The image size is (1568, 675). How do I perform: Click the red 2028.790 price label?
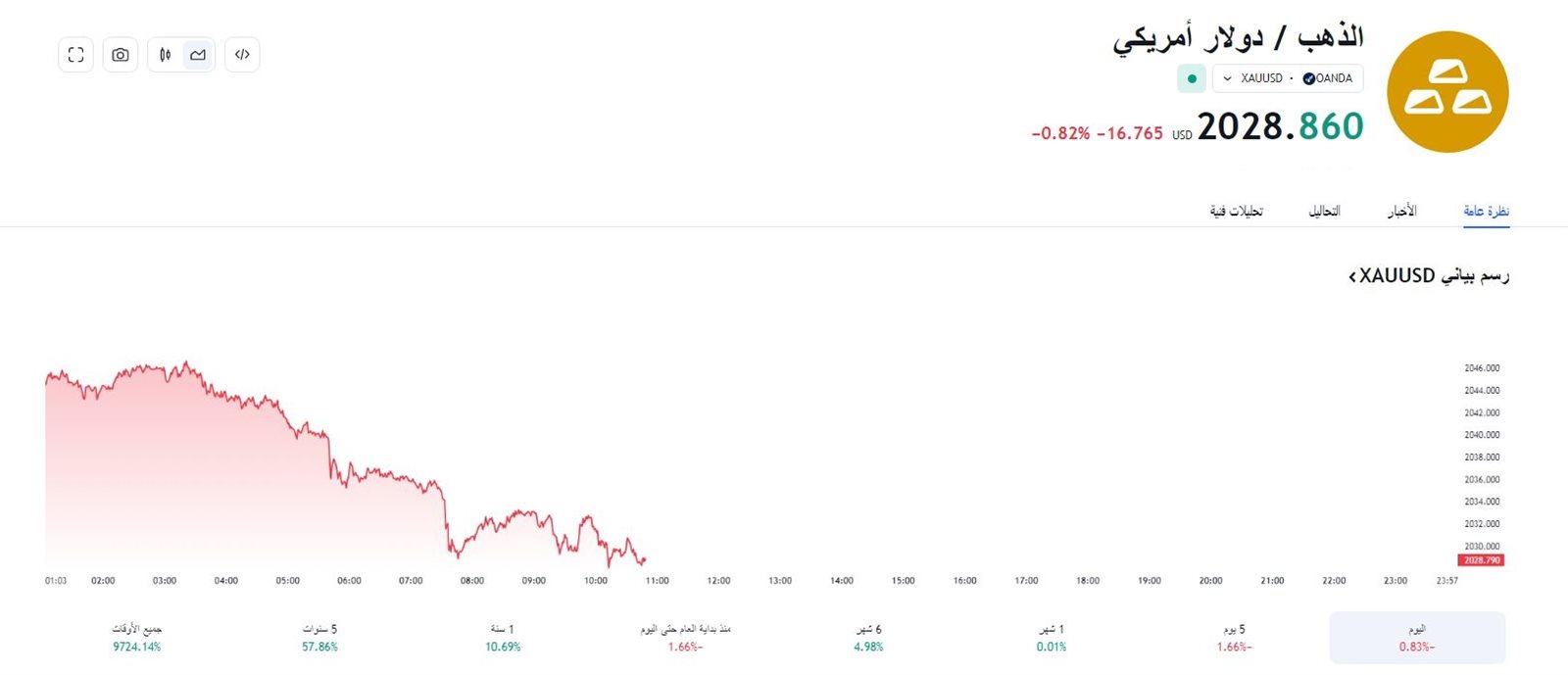(x=1481, y=560)
